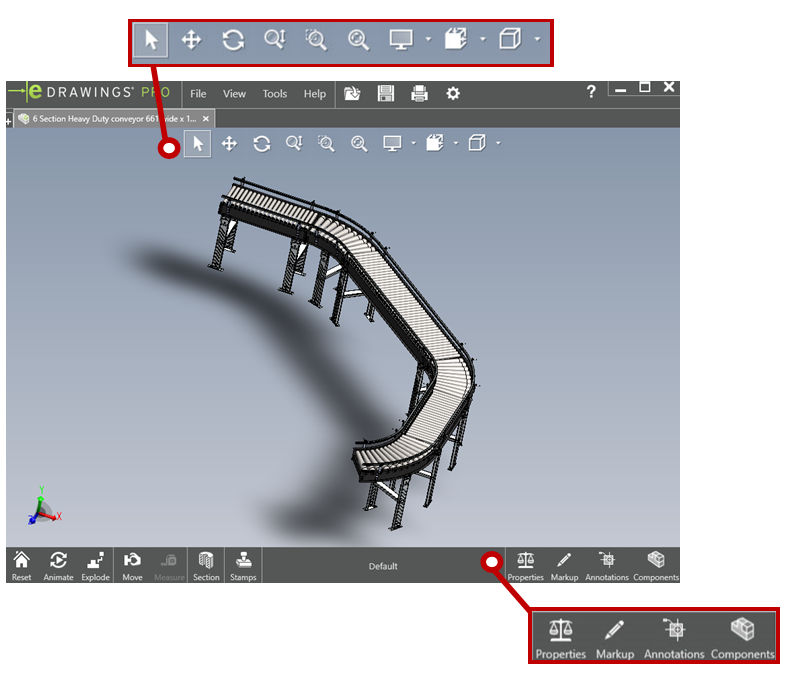Viewport: 787px width, 678px height.
Task: Open the File menu
Action: (198, 94)
